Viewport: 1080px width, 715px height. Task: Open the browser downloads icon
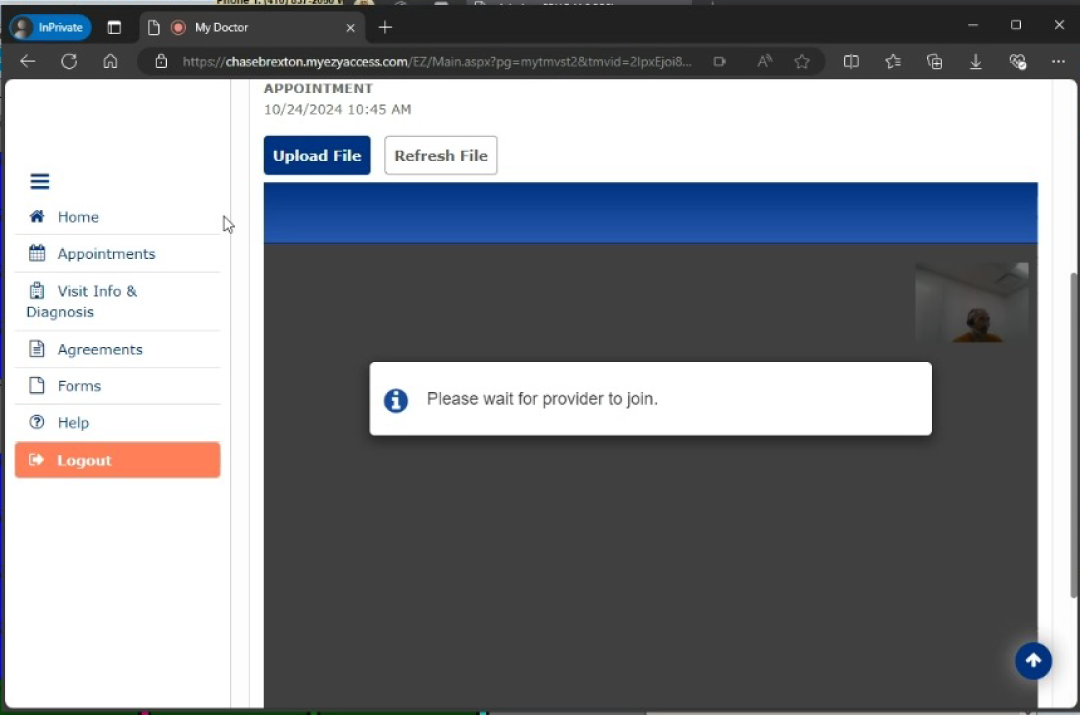[x=976, y=62]
